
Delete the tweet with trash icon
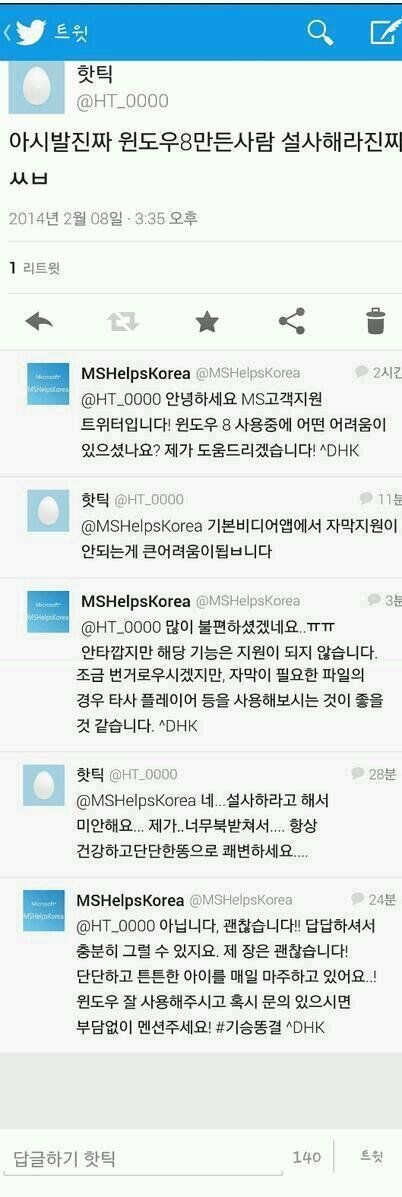click(x=375, y=321)
